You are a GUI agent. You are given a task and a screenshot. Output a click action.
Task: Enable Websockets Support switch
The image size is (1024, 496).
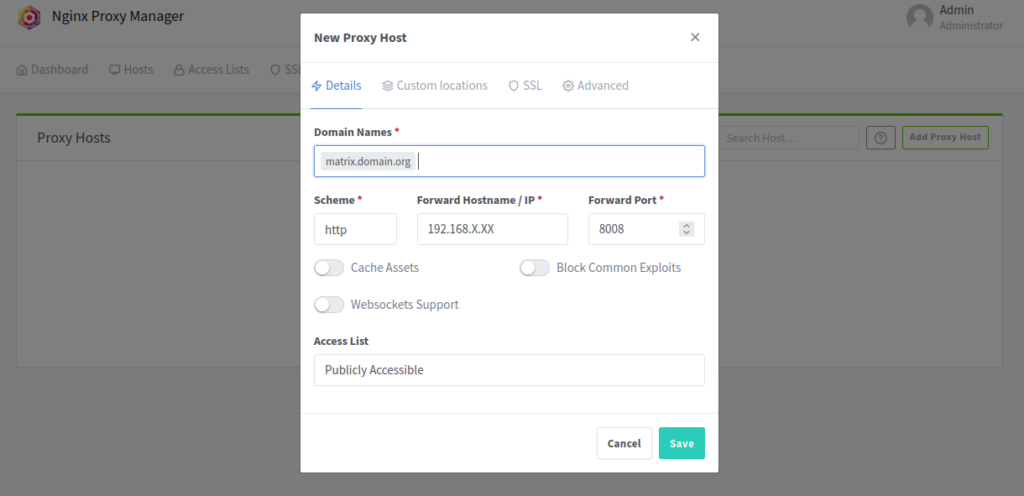click(x=328, y=304)
